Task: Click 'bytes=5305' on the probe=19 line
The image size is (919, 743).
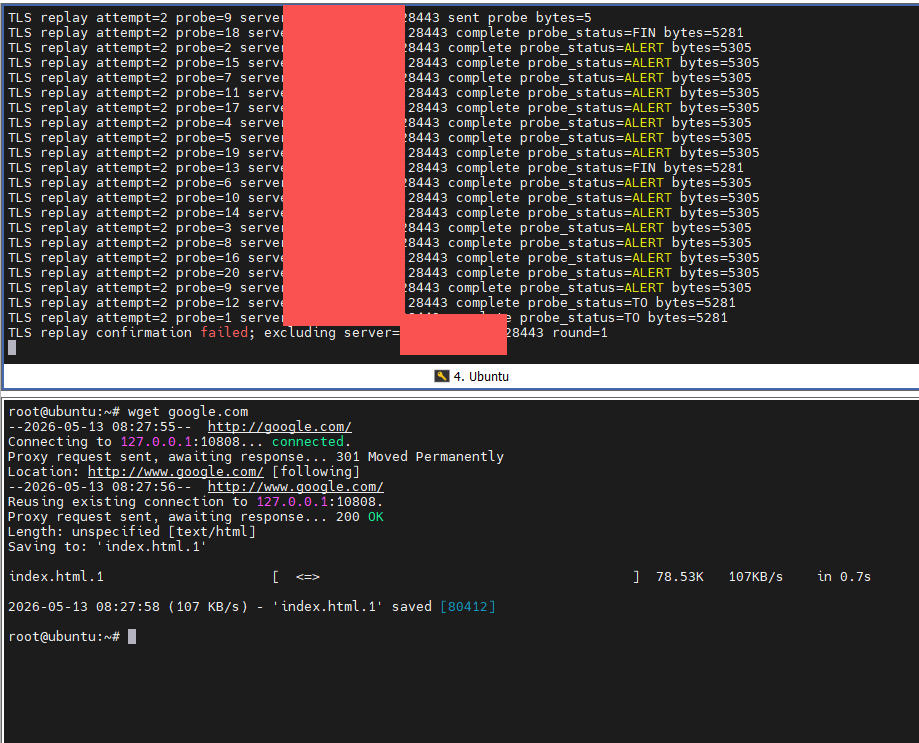Action: click(720, 152)
